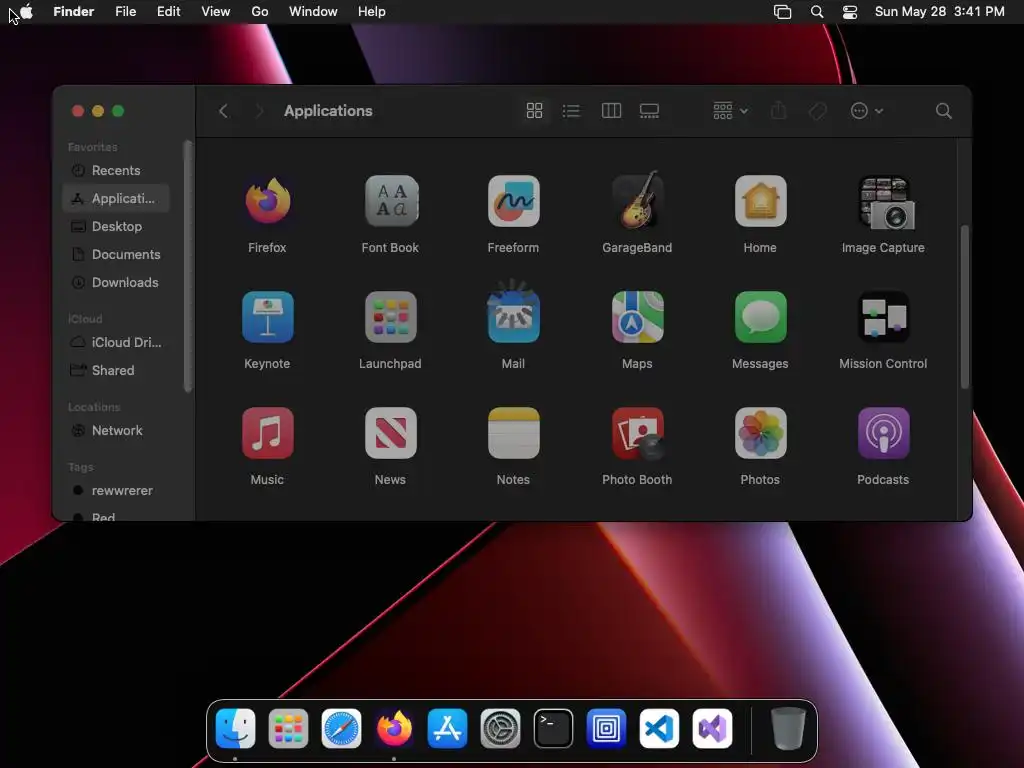This screenshot has height=768, width=1024.
Task: Open Safari from the Dock
Action: pos(341,728)
